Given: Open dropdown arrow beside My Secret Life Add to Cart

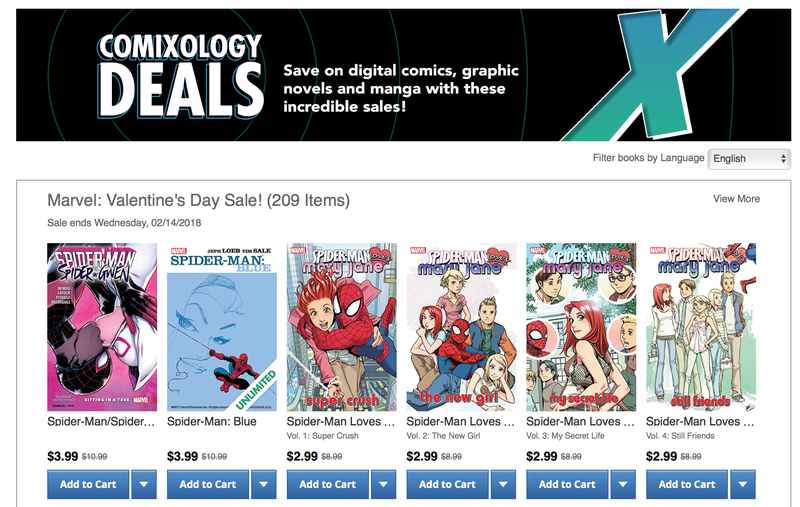Looking at the screenshot, I should 623,484.
